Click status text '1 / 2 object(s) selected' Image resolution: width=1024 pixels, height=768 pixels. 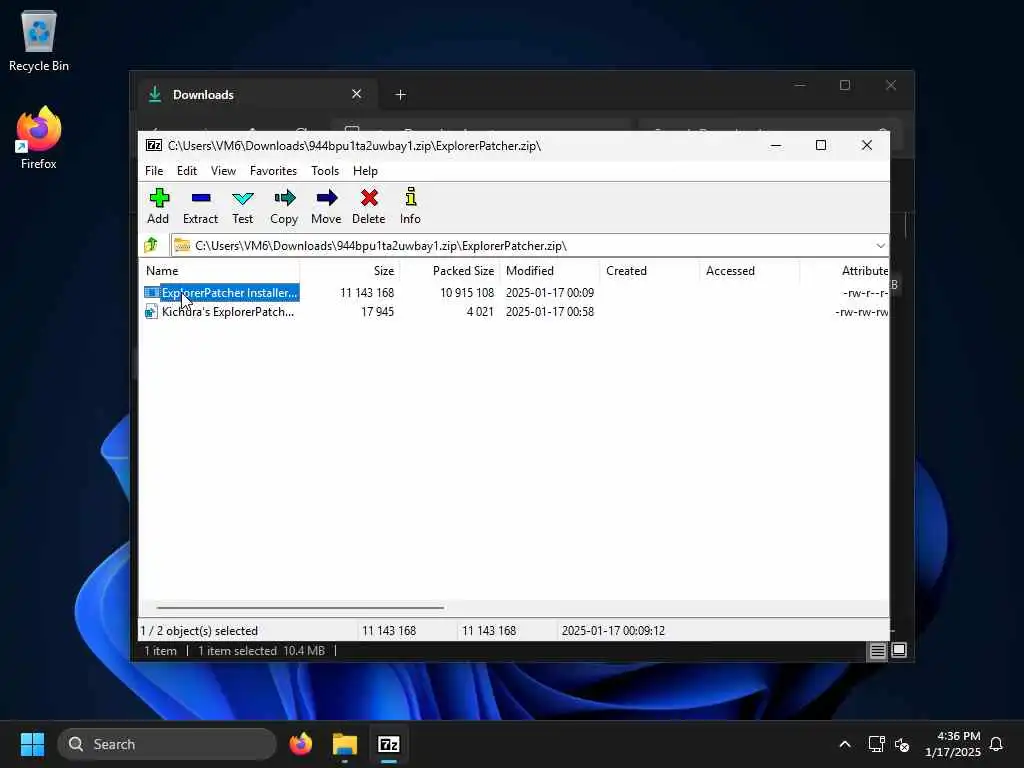199,631
